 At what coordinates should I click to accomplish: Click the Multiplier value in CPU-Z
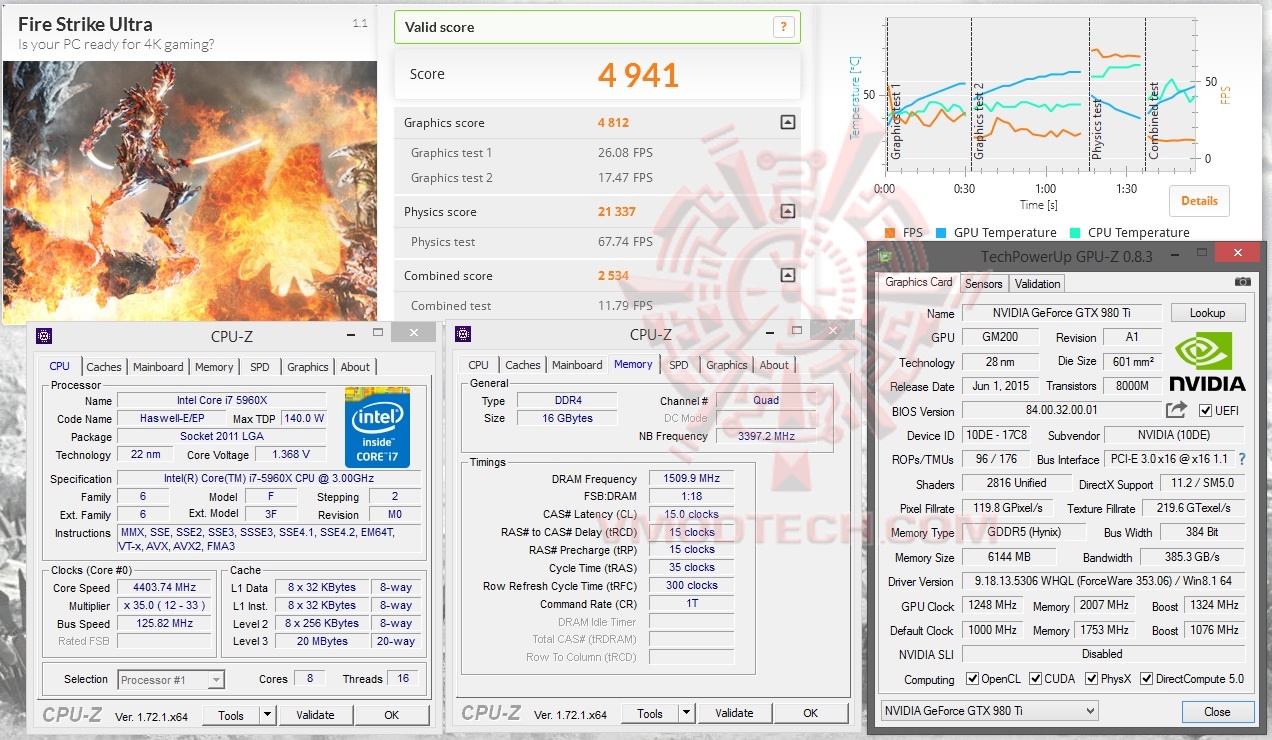[x=165, y=606]
